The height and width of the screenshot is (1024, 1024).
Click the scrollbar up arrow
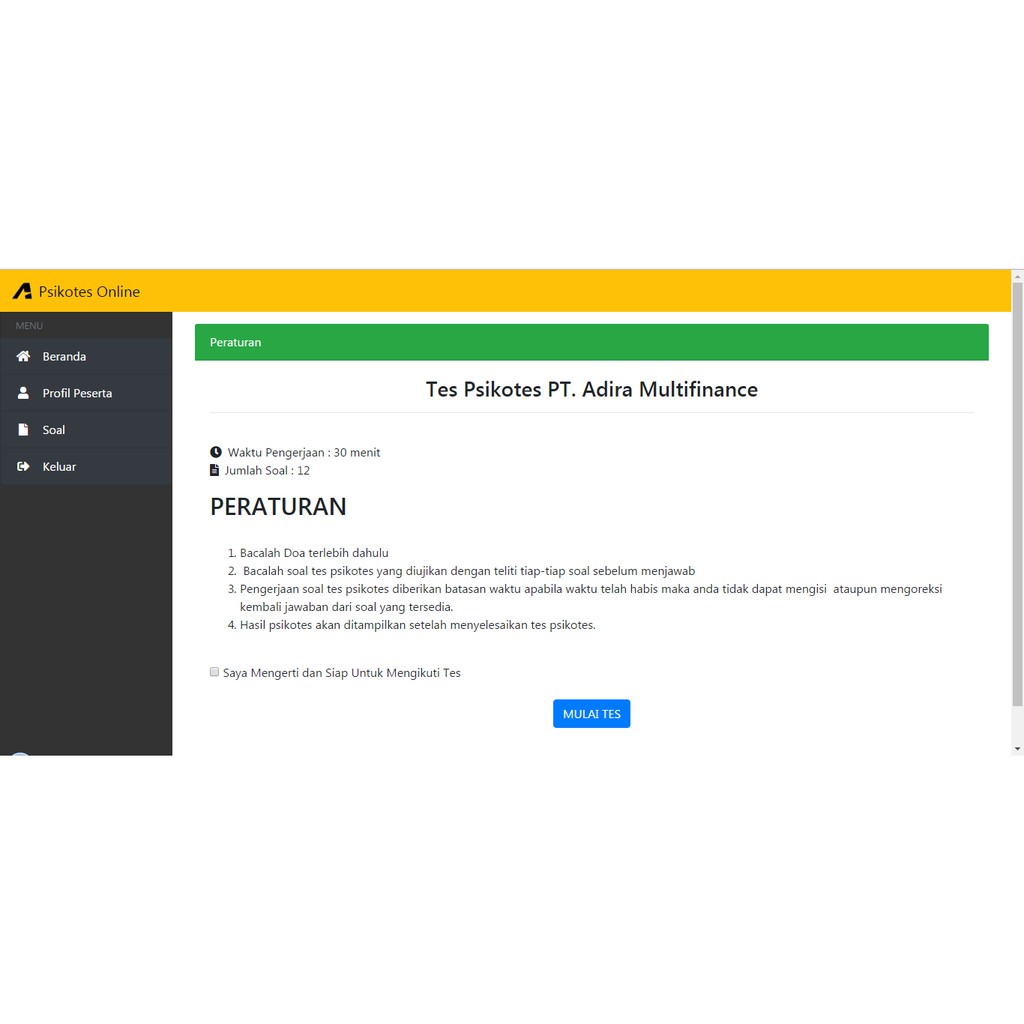tap(1017, 277)
